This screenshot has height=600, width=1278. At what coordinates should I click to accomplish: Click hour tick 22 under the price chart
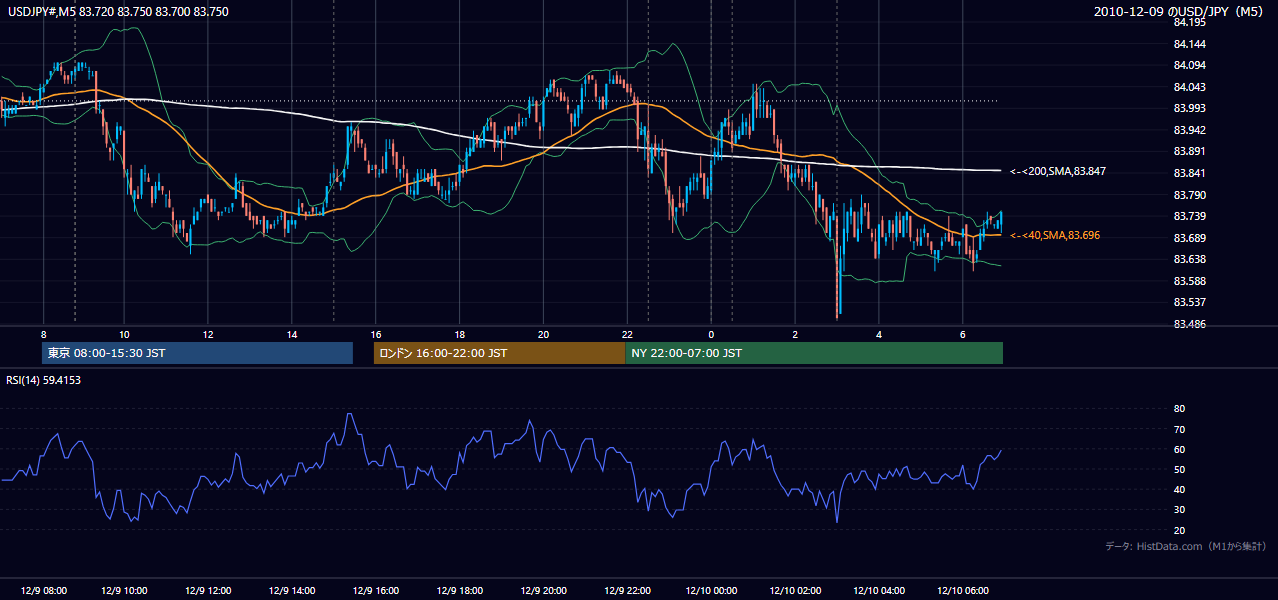[626, 334]
